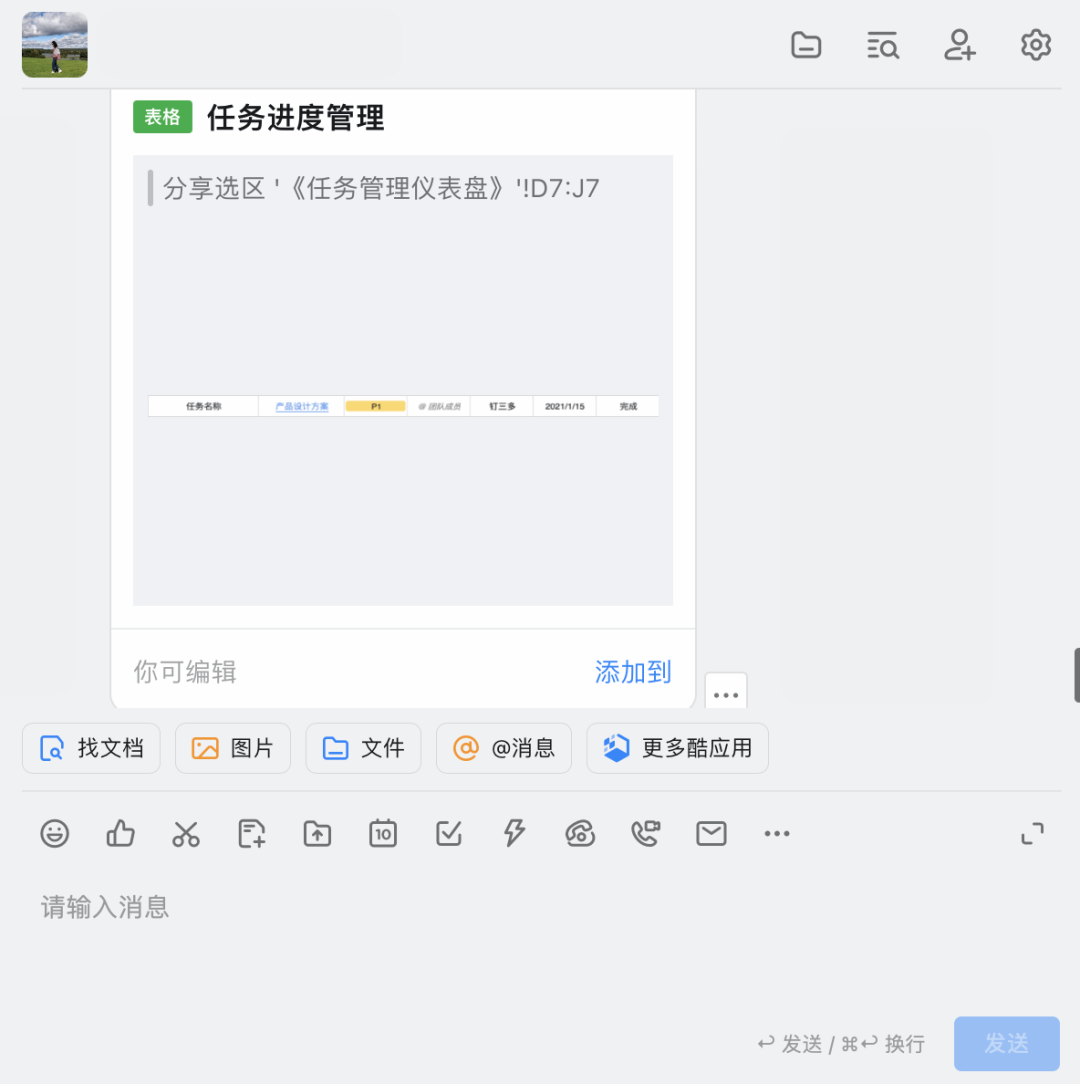Expand the message input area
Screen dimensions: 1080x1084
tap(1032, 833)
